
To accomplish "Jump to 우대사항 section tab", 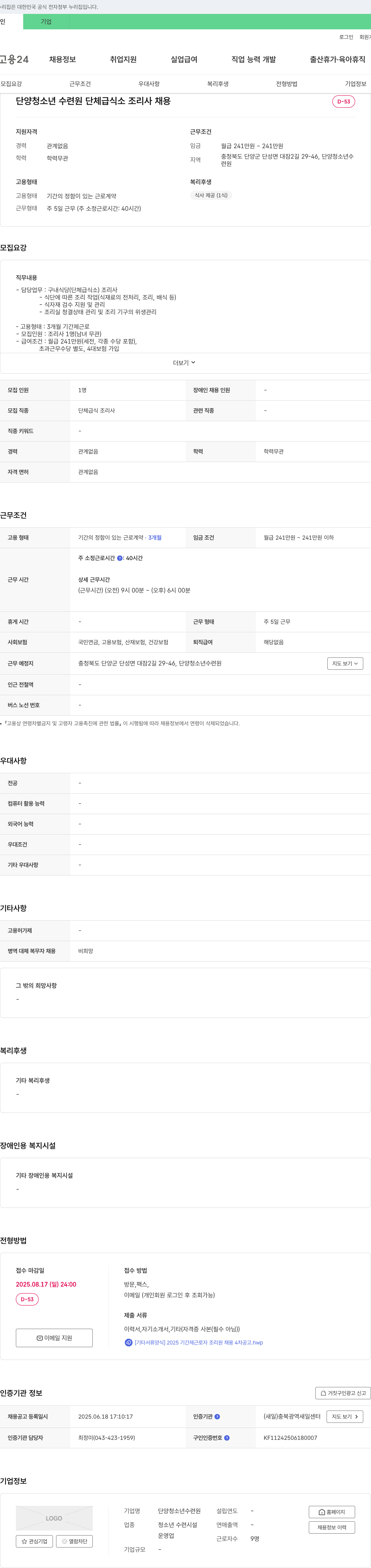I will [149, 84].
